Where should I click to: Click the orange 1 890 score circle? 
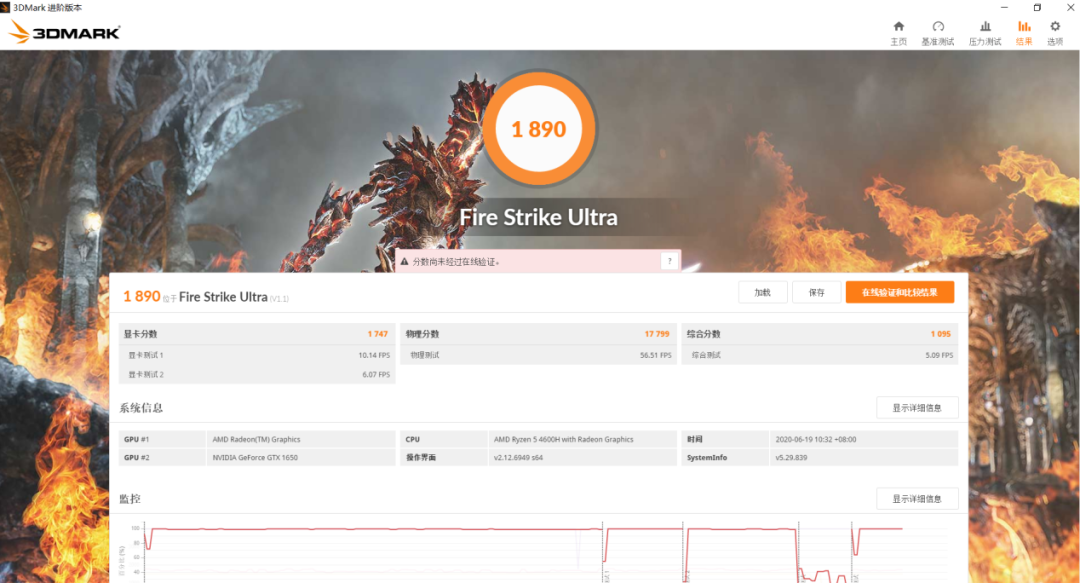[539, 129]
